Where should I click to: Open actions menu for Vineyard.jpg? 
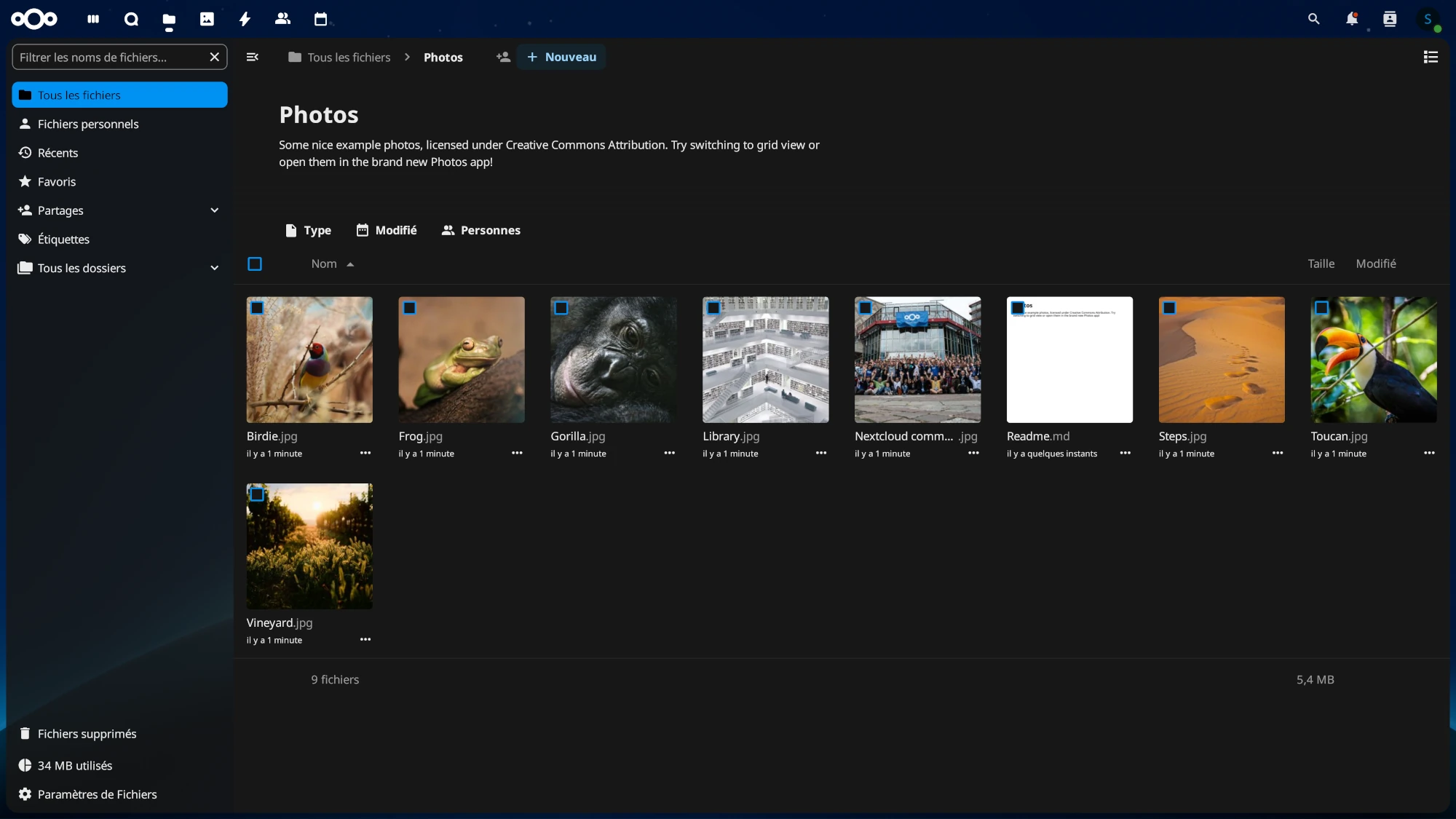point(365,639)
